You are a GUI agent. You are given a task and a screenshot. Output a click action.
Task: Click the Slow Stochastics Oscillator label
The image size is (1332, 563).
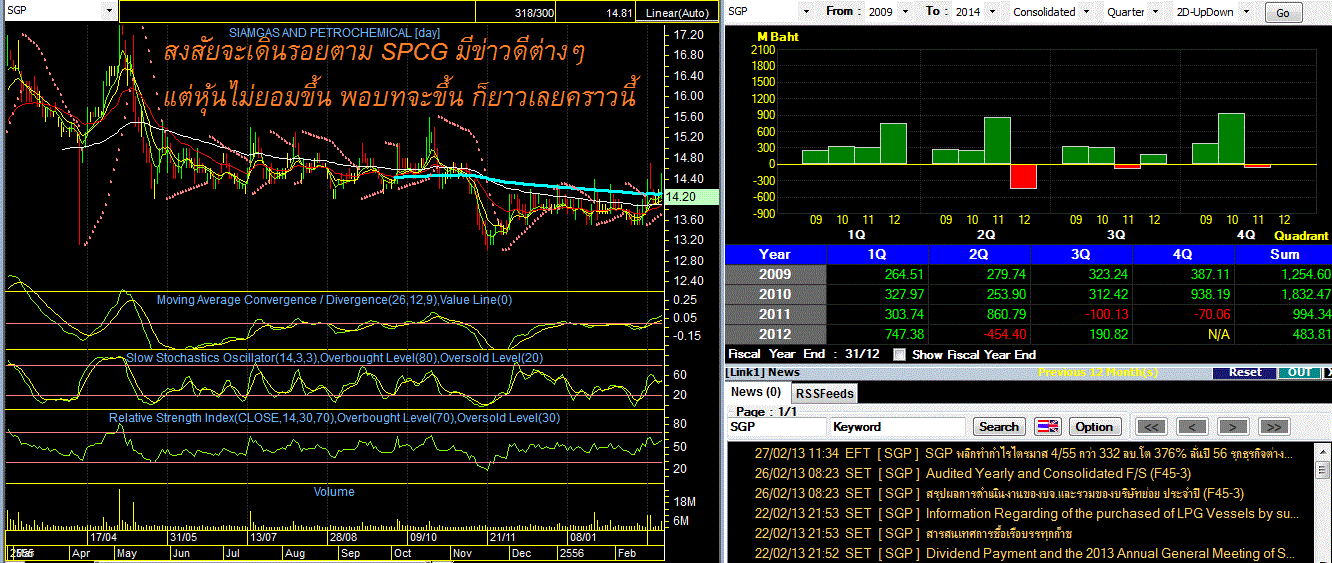335,358
